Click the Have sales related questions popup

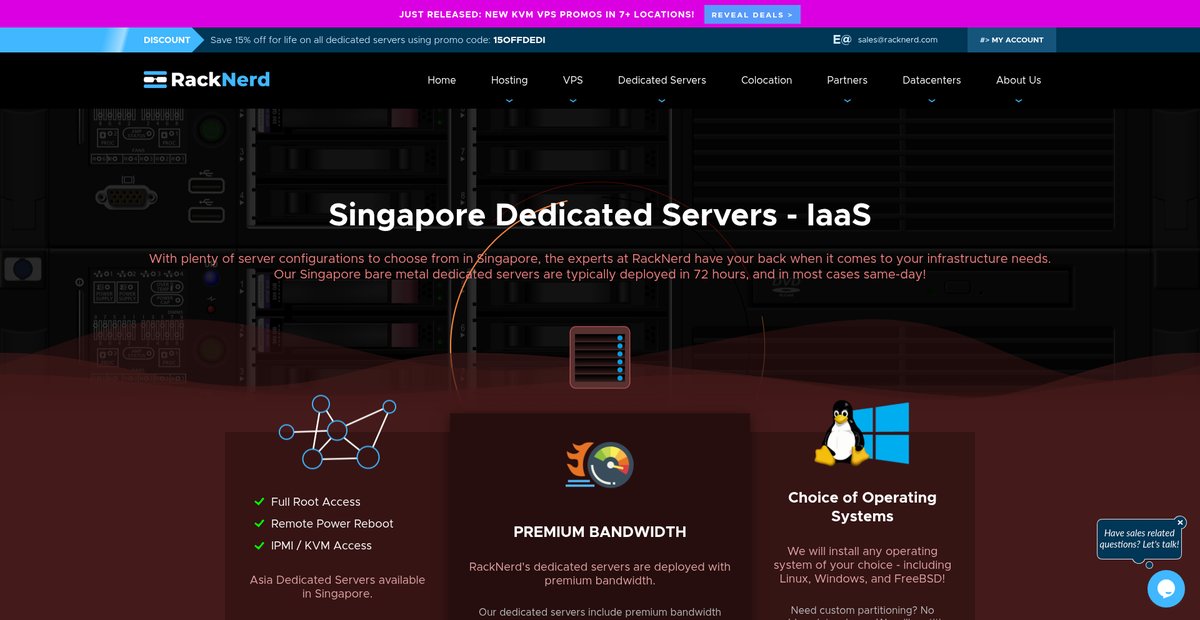click(x=1140, y=539)
